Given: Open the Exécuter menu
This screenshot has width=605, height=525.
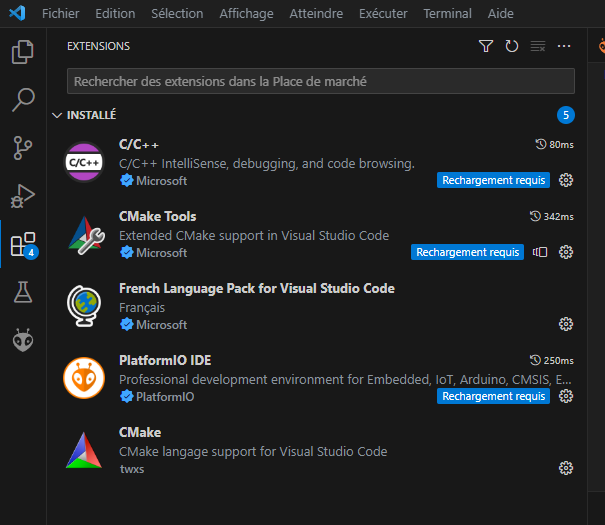Looking at the screenshot, I should (x=383, y=14).
